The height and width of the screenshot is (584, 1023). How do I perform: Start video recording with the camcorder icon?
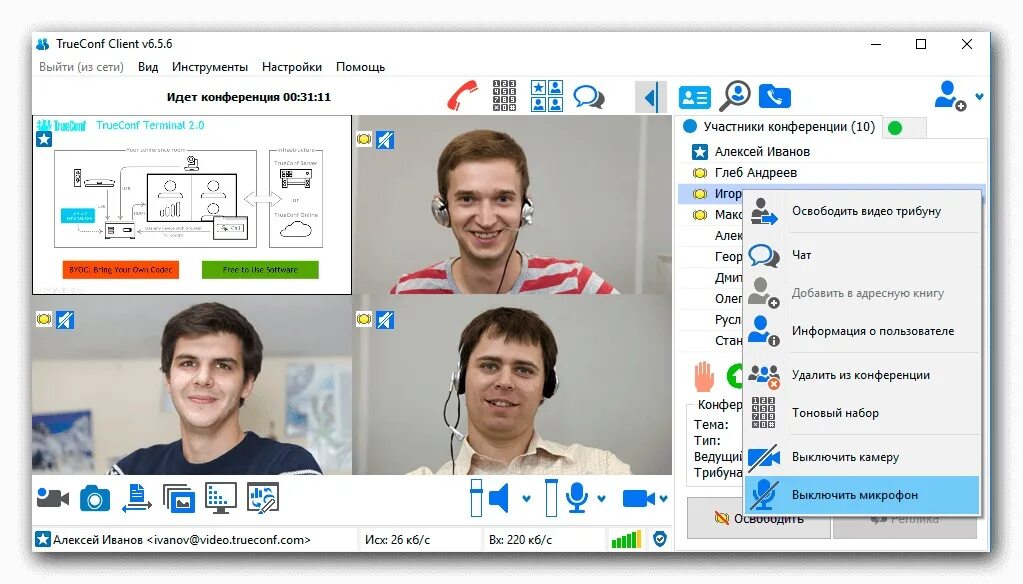(x=53, y=499)
